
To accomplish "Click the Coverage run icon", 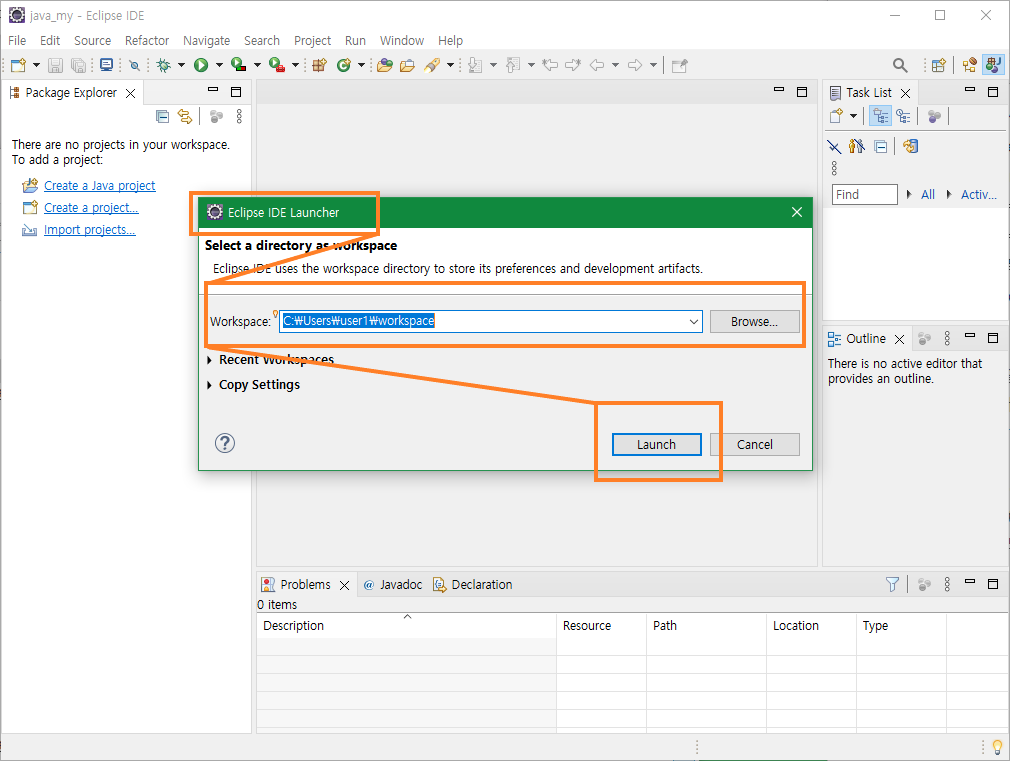I will (x=238, y=65).
